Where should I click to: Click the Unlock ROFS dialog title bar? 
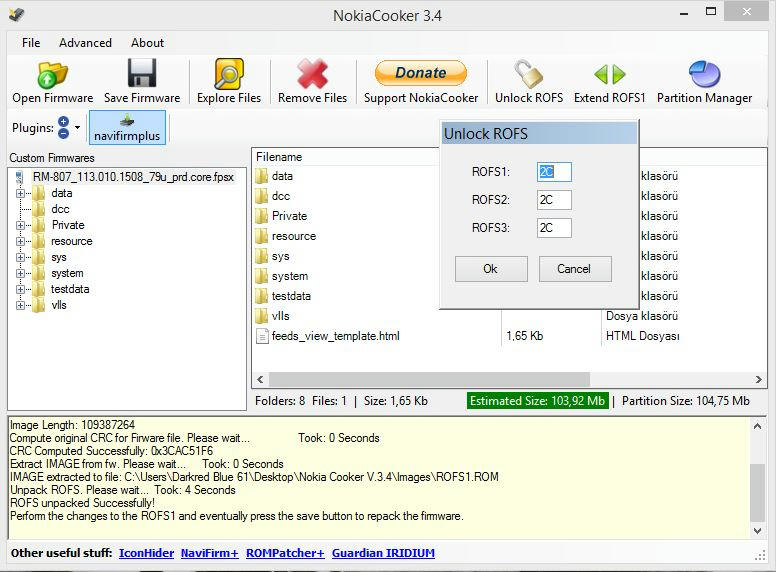pyautogui.click(x=539, y=134)
